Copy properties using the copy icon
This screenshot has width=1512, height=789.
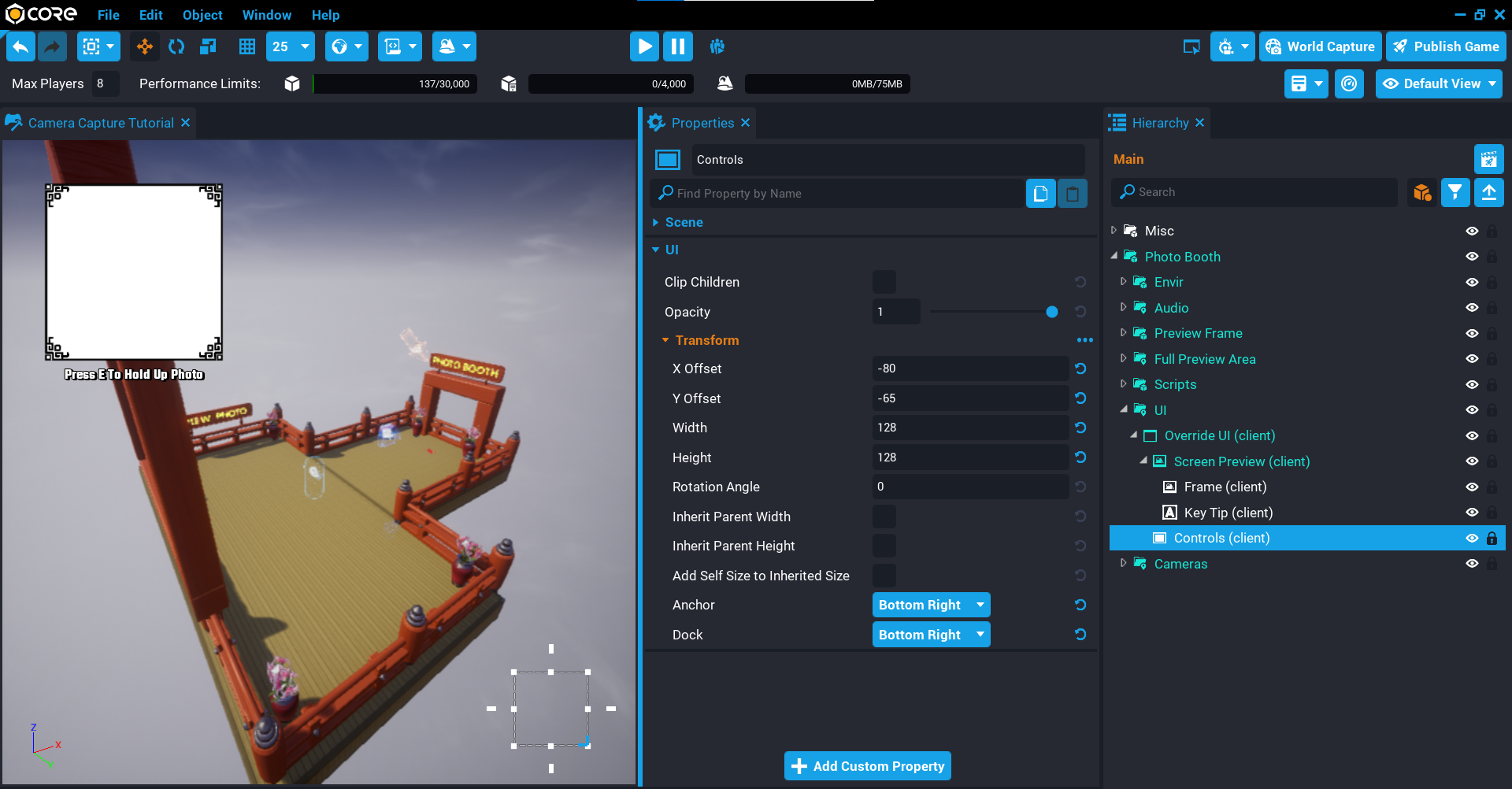click(x=1040, y=194)
